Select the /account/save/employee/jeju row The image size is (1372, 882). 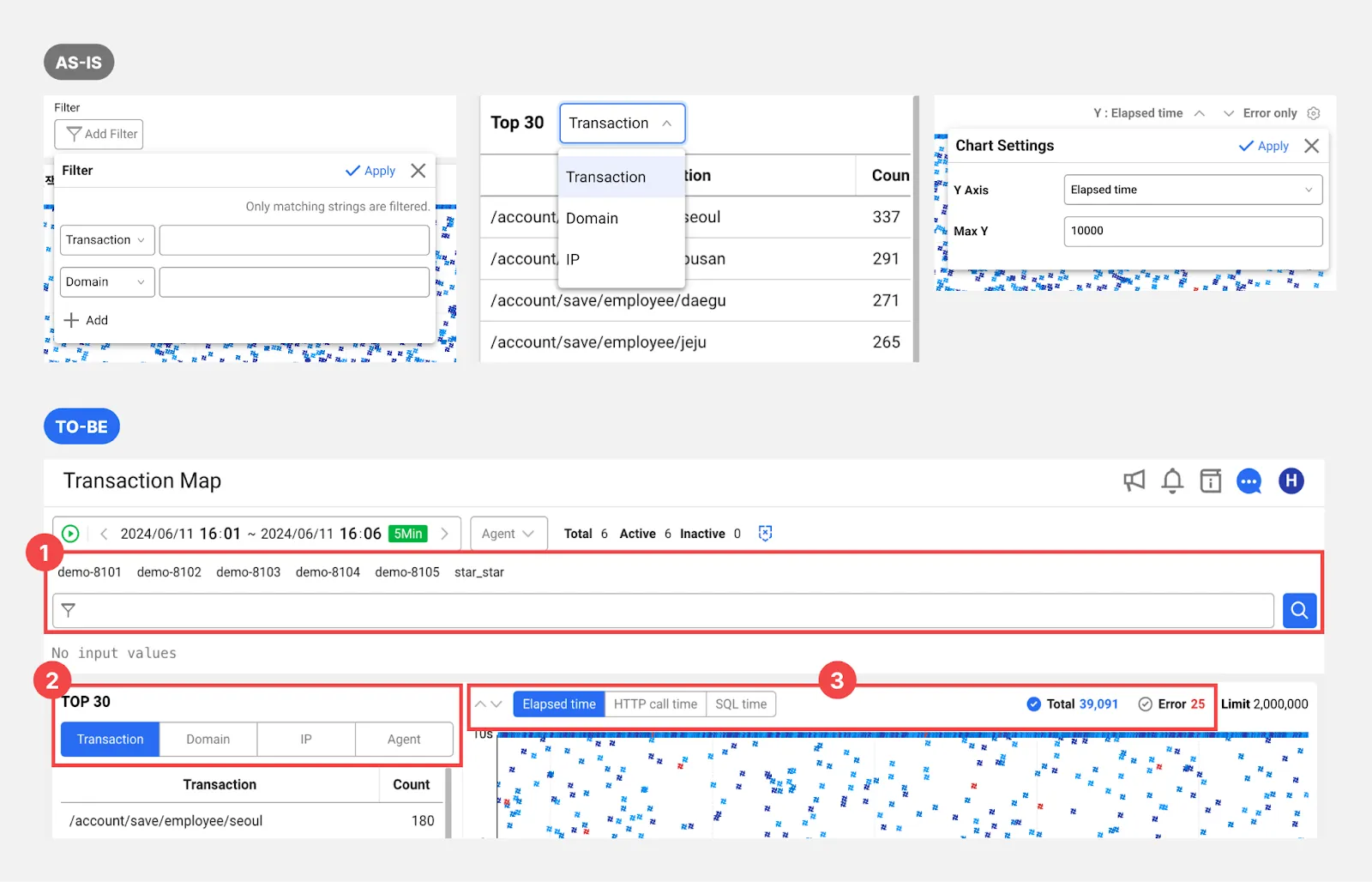tap(695, 342)
